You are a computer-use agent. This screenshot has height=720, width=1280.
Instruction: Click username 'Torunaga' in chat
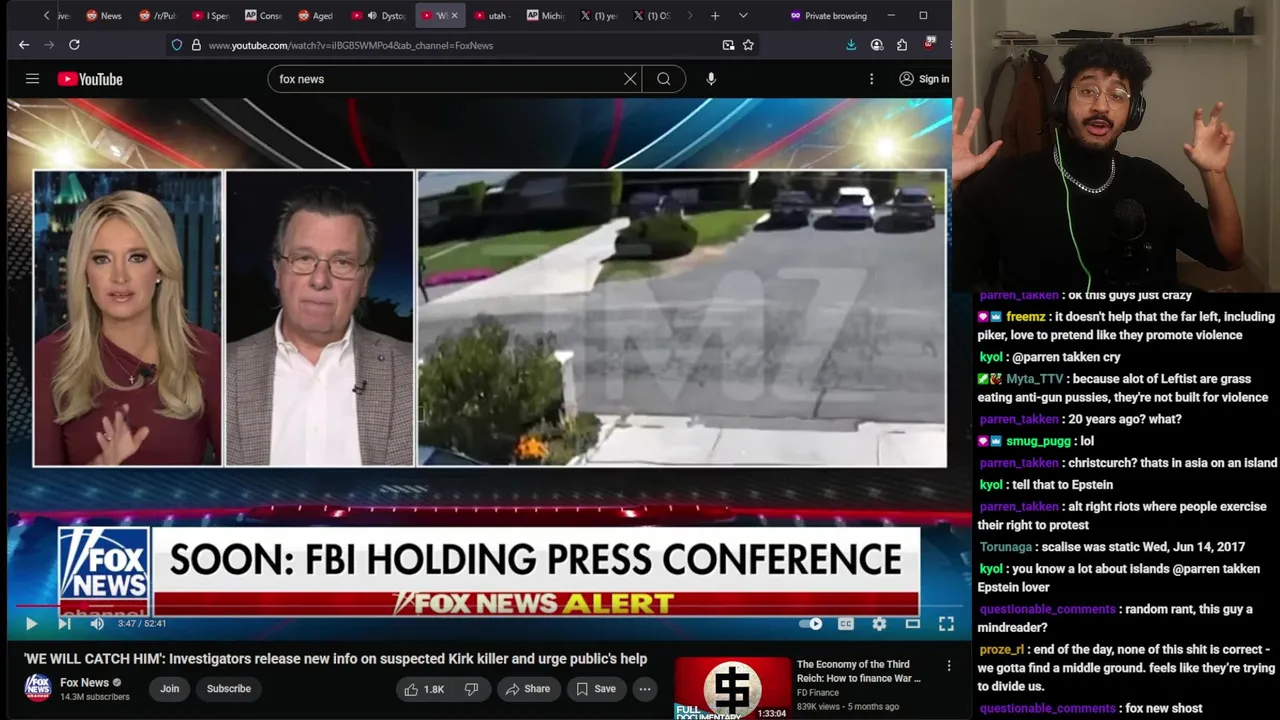pyautogui.click(x=1005, y=547)
